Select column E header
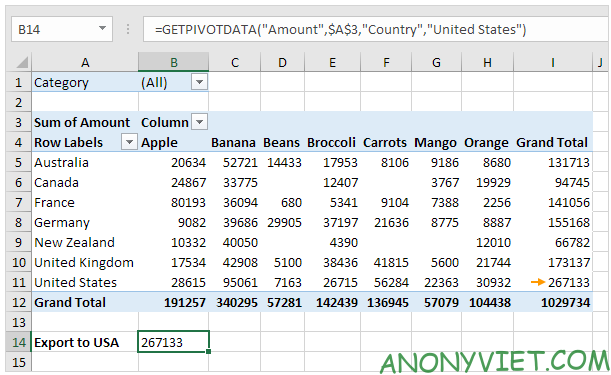Viewport: 611px width, 375px height. point(332,62)
